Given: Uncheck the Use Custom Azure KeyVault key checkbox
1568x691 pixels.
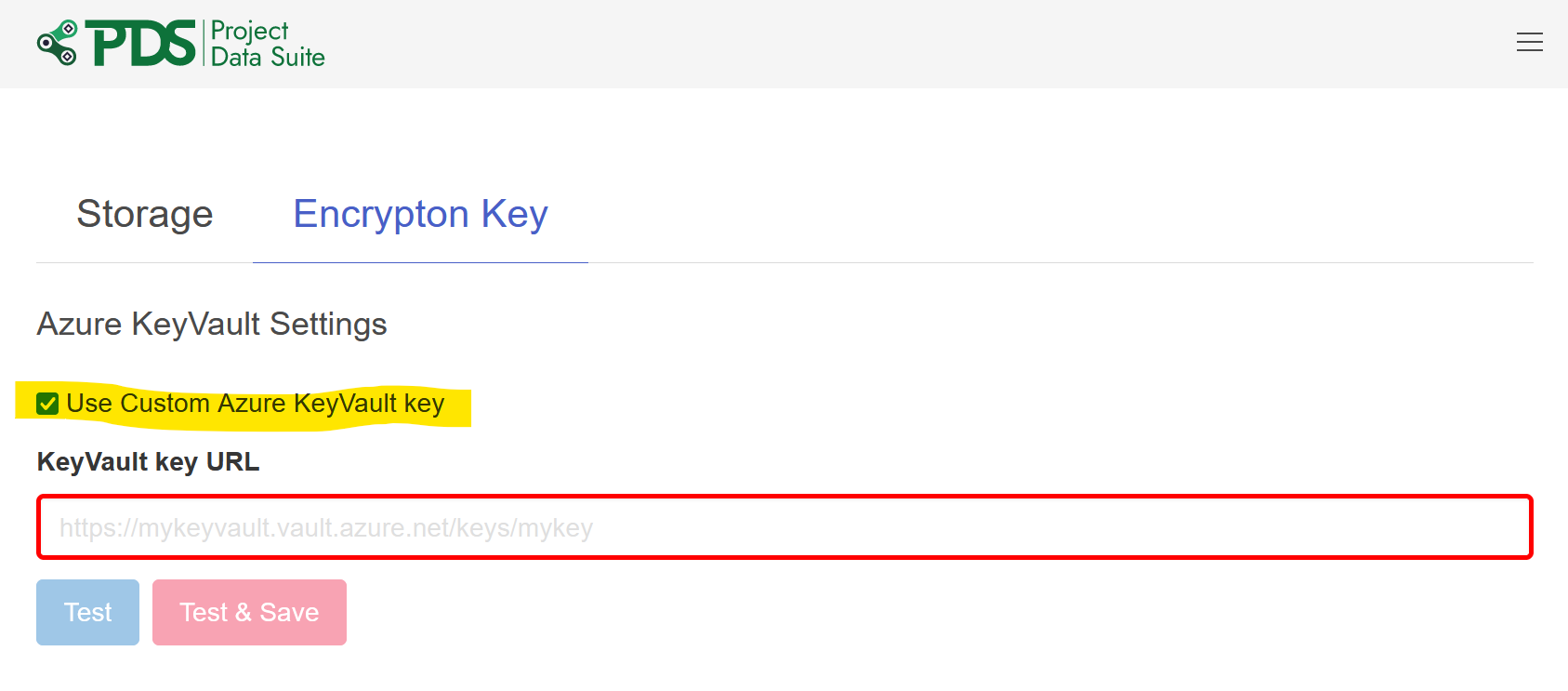Looking at the screenshot, I should tap(47, 404).
